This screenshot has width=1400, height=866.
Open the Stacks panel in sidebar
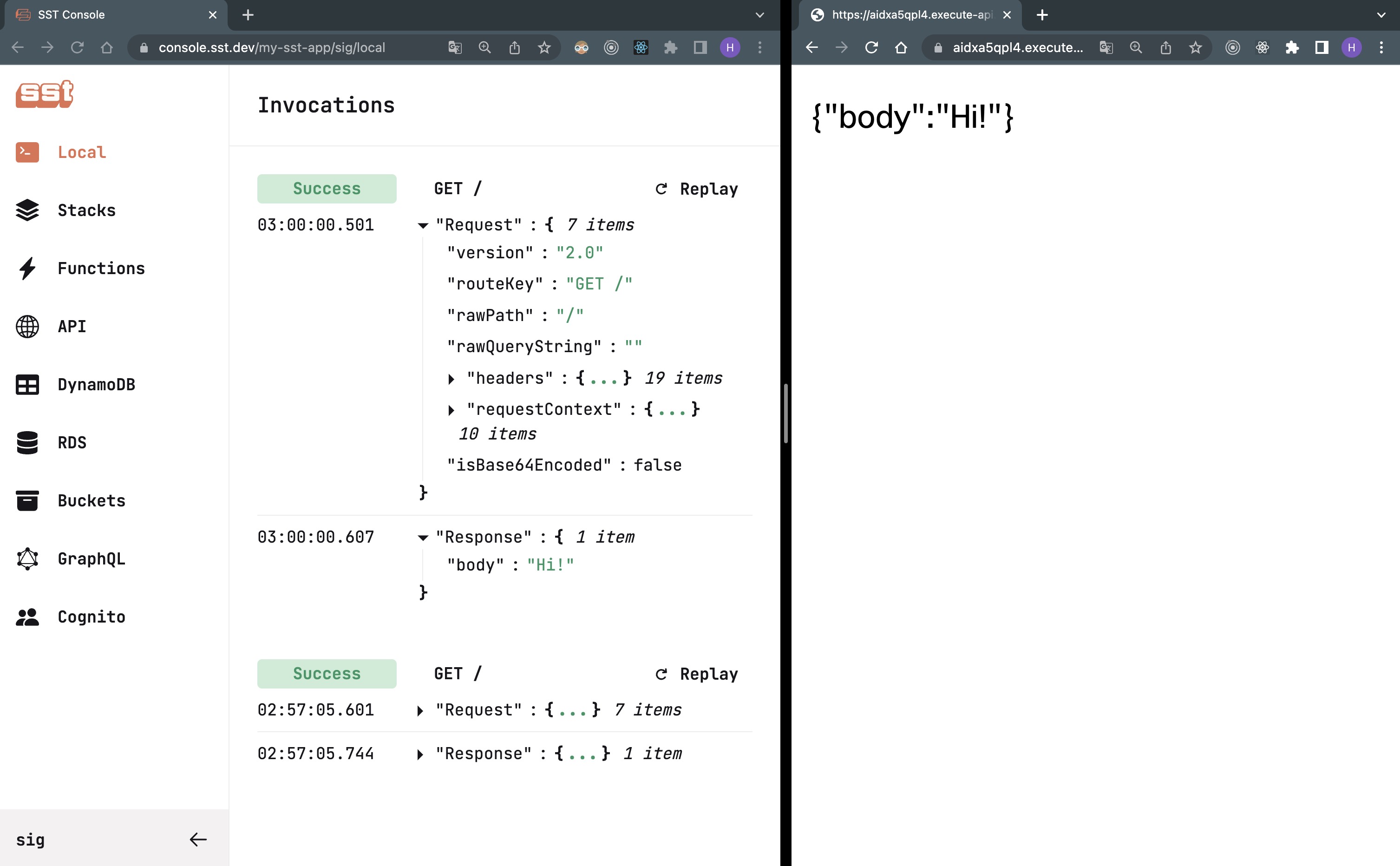86,210
